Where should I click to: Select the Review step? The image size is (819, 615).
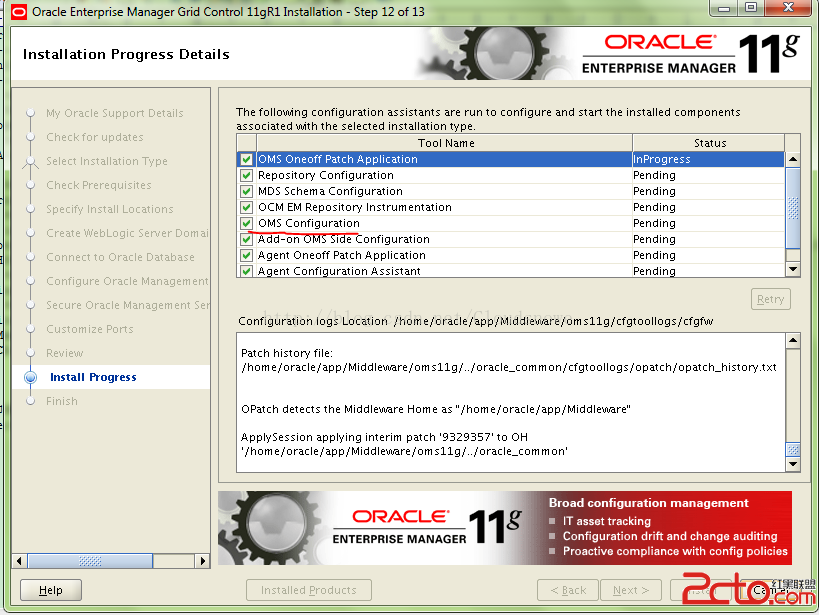tap(64, 354)
